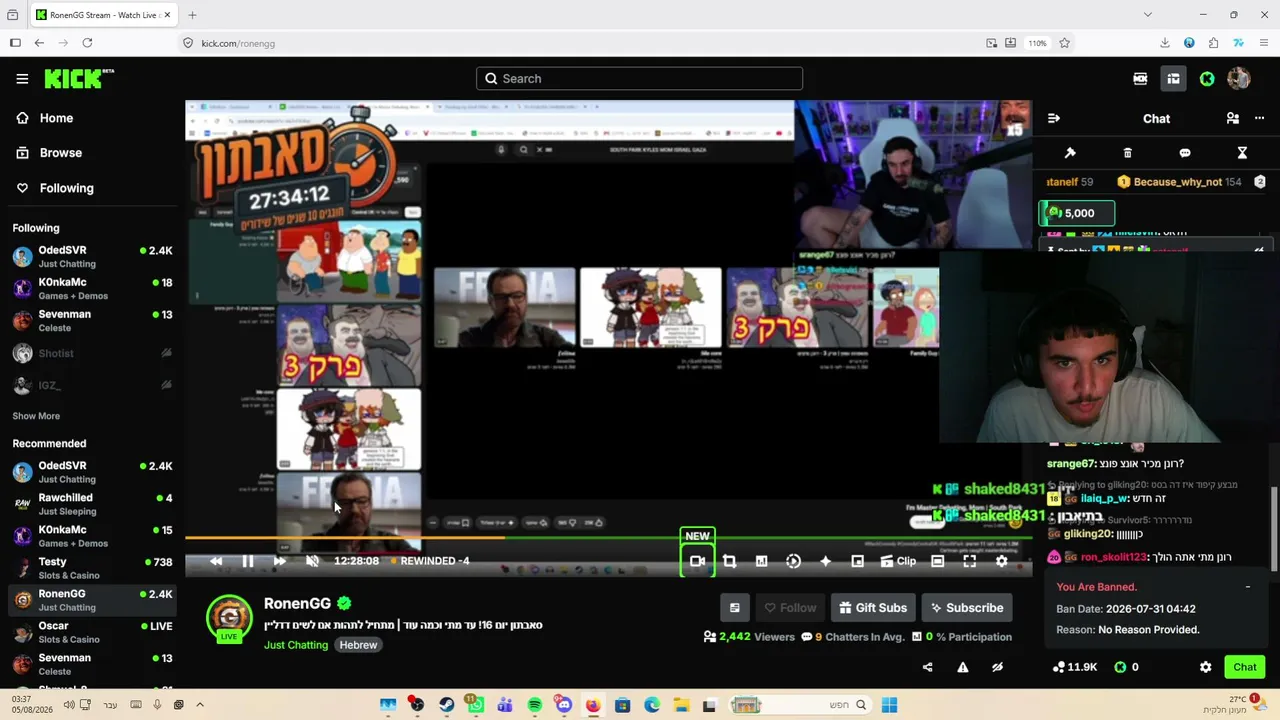Pause the live stream video
The height and width of the screenshot is (720, 1280).
pos(248,561)
